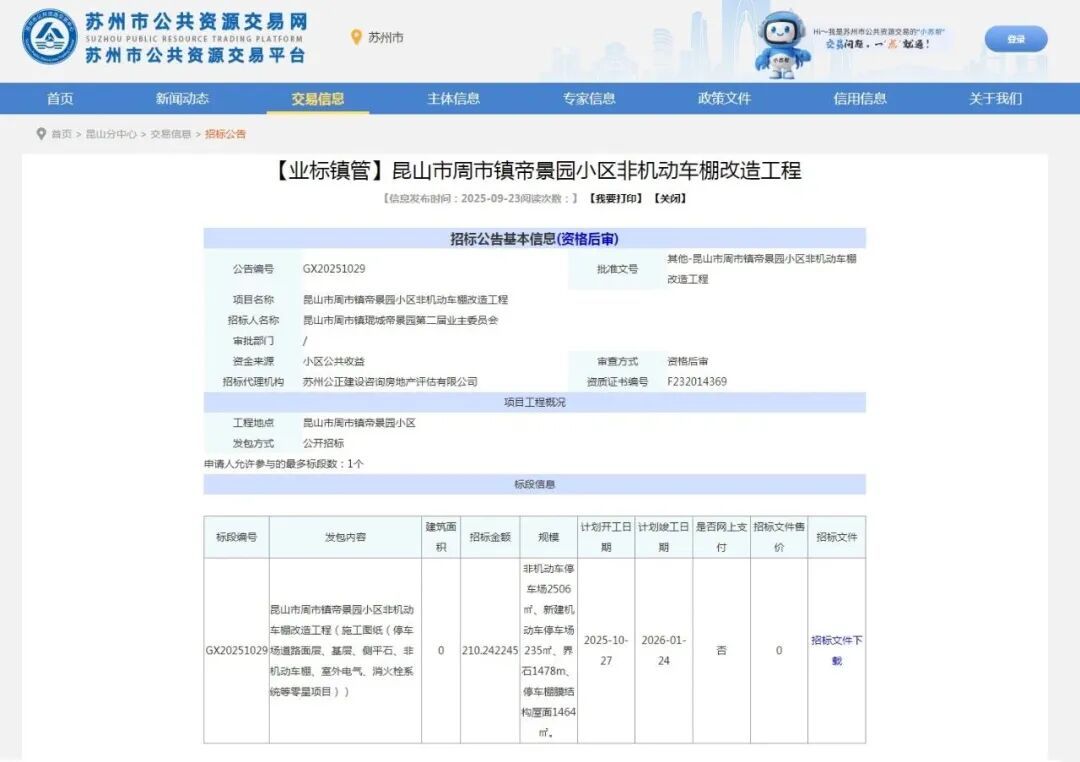
Task: Click the contracting method value 公开招标
Action: tap(323, 443)
